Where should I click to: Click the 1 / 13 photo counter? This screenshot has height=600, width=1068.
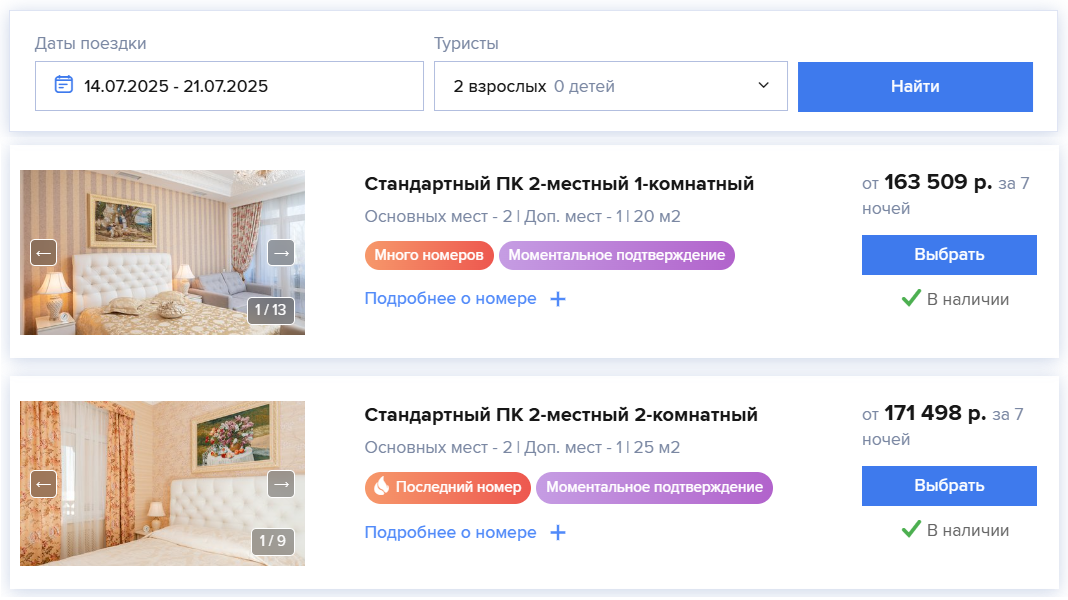[x=270, y=310]
